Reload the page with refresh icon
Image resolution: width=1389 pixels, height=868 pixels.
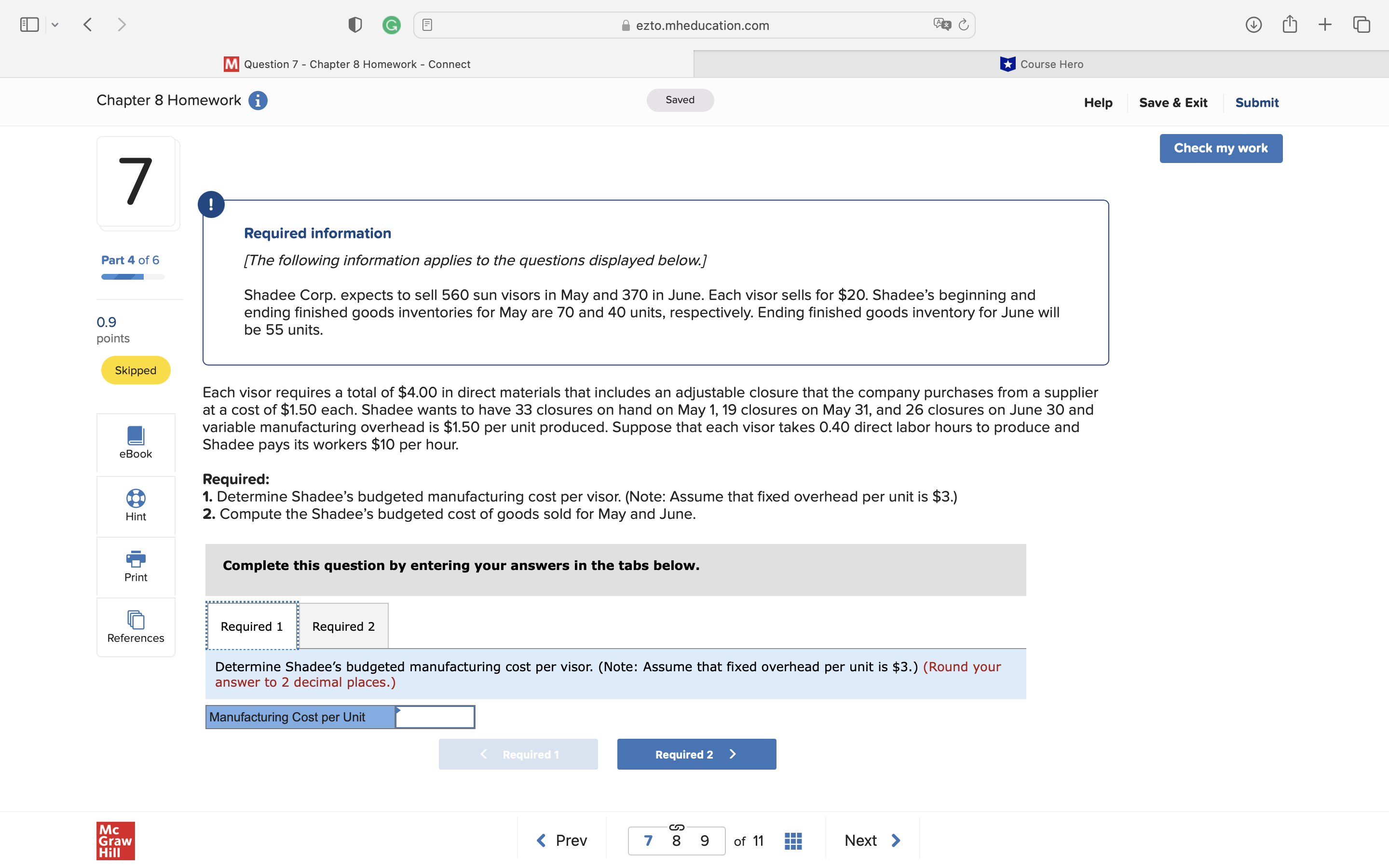pyautogui.click(x=964, y=25)
